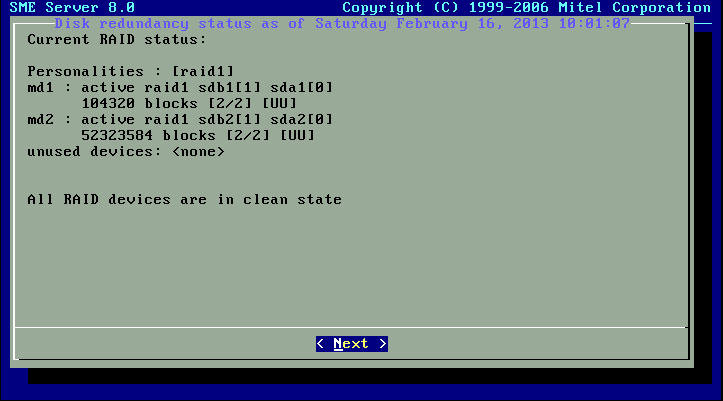This screenshot has width=723, height=401.
Task: Click the Current RAID status heading
Action: click(x=117, y=40)
